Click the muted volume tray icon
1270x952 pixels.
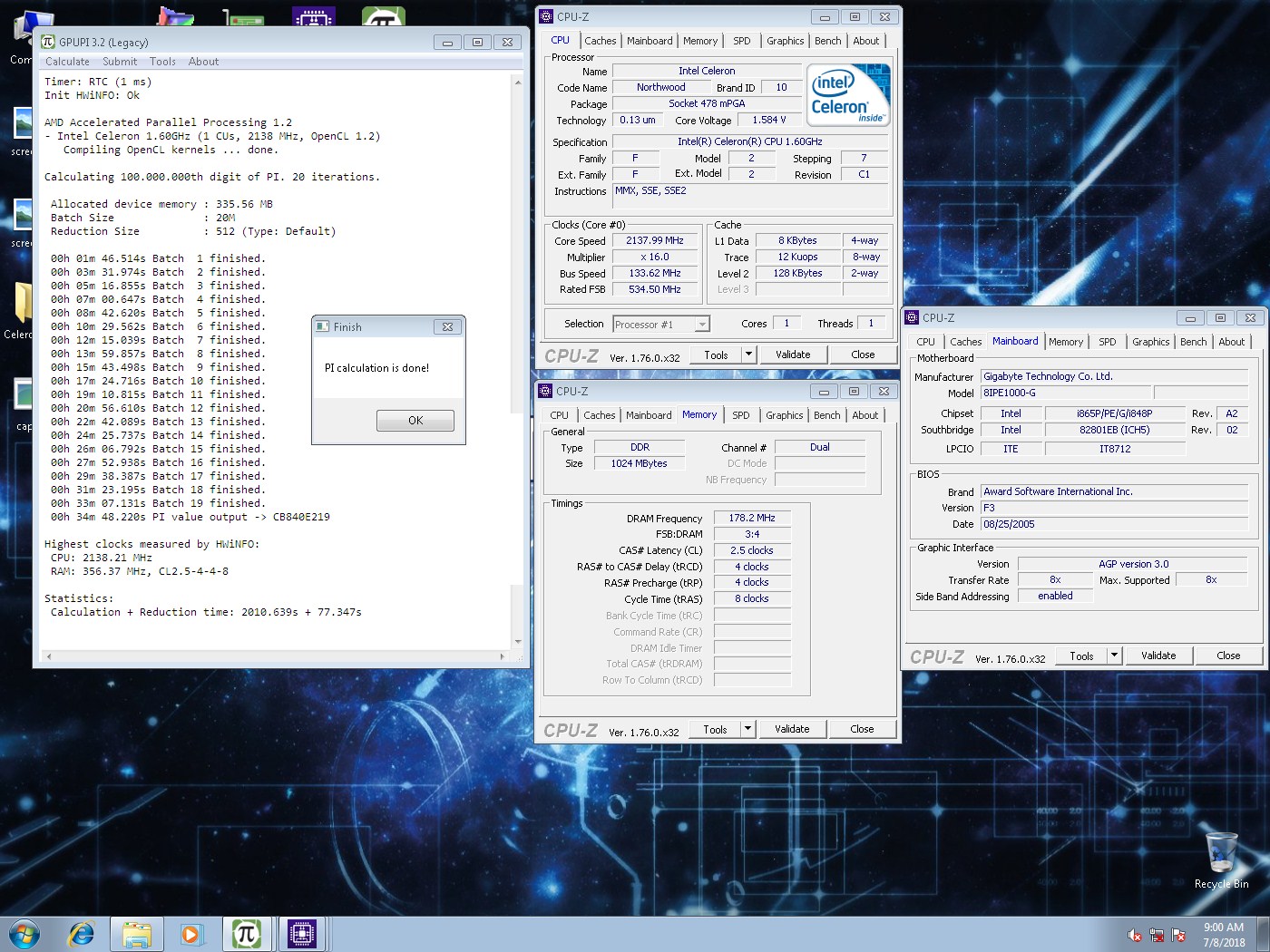[1135, 935]
